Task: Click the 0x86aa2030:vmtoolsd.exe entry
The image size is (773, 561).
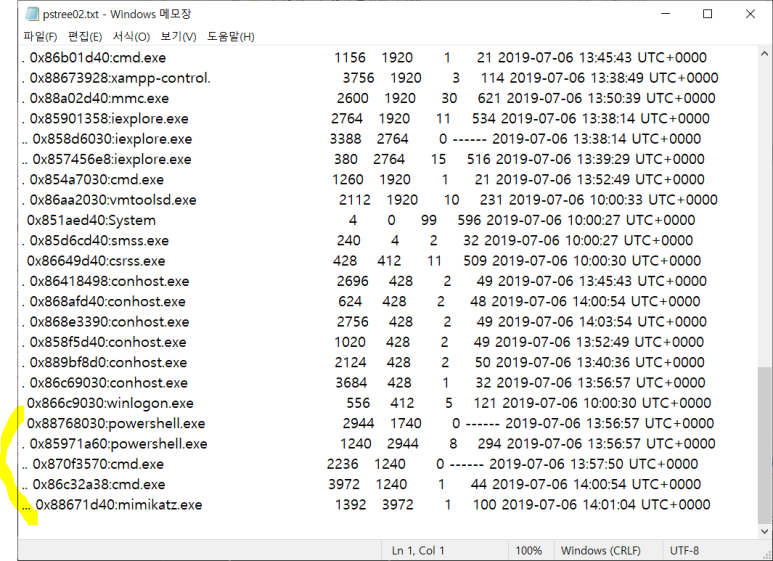Action: click(113, 200)
